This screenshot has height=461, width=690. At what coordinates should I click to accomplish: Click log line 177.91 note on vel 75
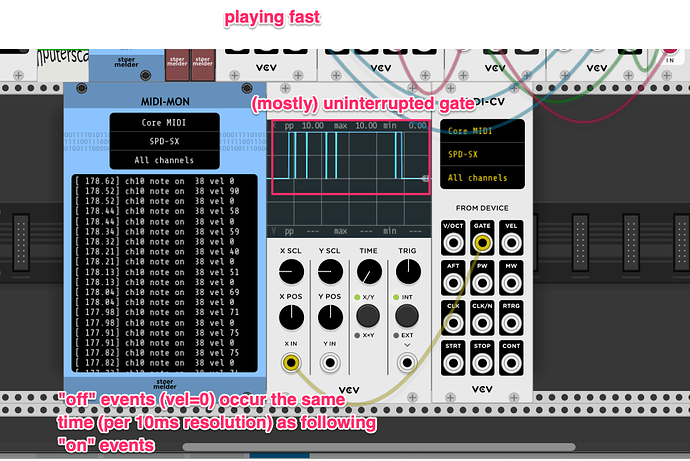click(x=157, y=333)
